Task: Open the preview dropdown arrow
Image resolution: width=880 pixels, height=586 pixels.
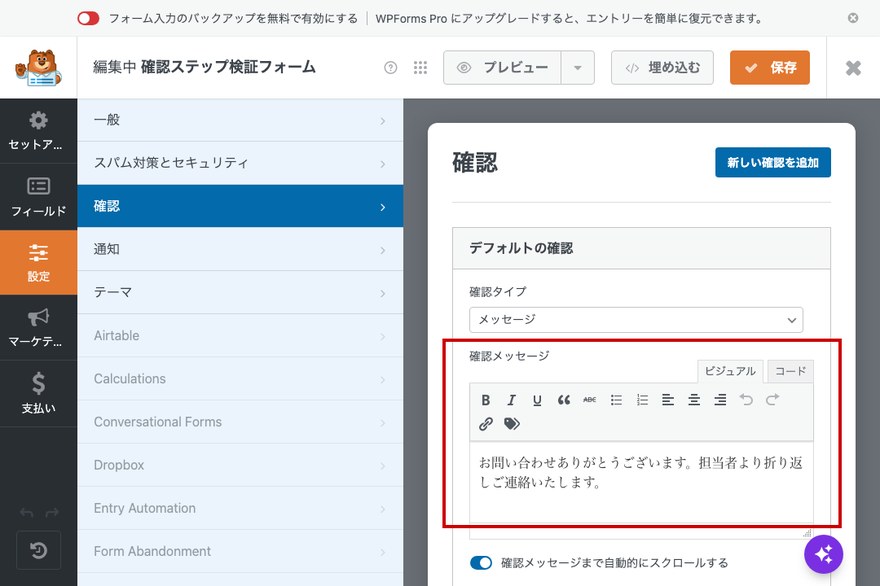Action: point(578,68)
